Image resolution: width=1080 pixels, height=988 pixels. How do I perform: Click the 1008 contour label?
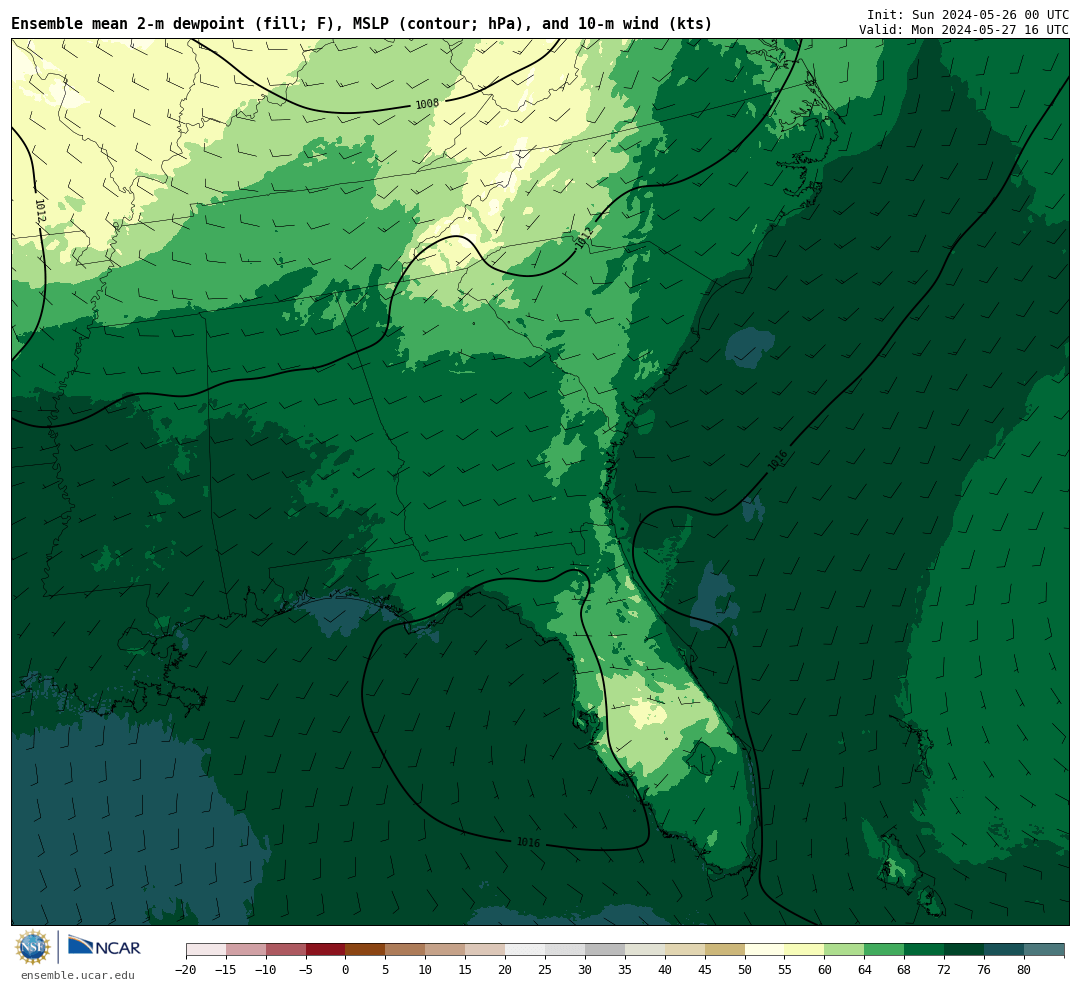427,104
